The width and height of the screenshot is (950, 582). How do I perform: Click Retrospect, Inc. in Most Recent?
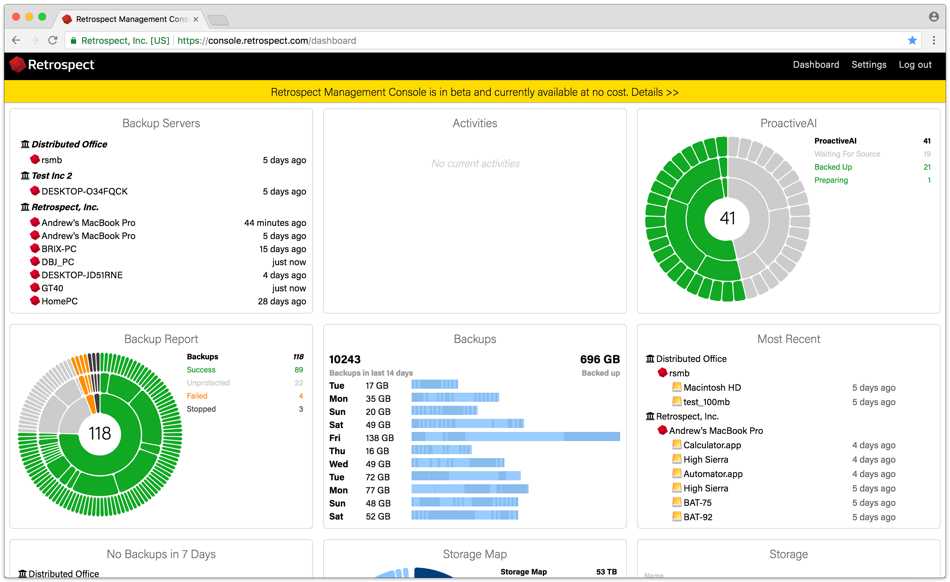pyautogui.click(x=687, y=417)
